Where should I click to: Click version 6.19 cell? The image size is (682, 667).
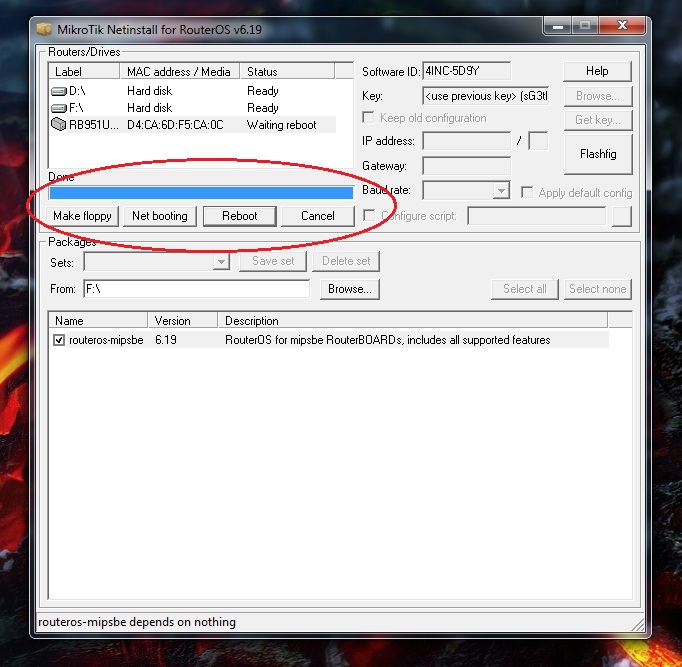point(166,340)
